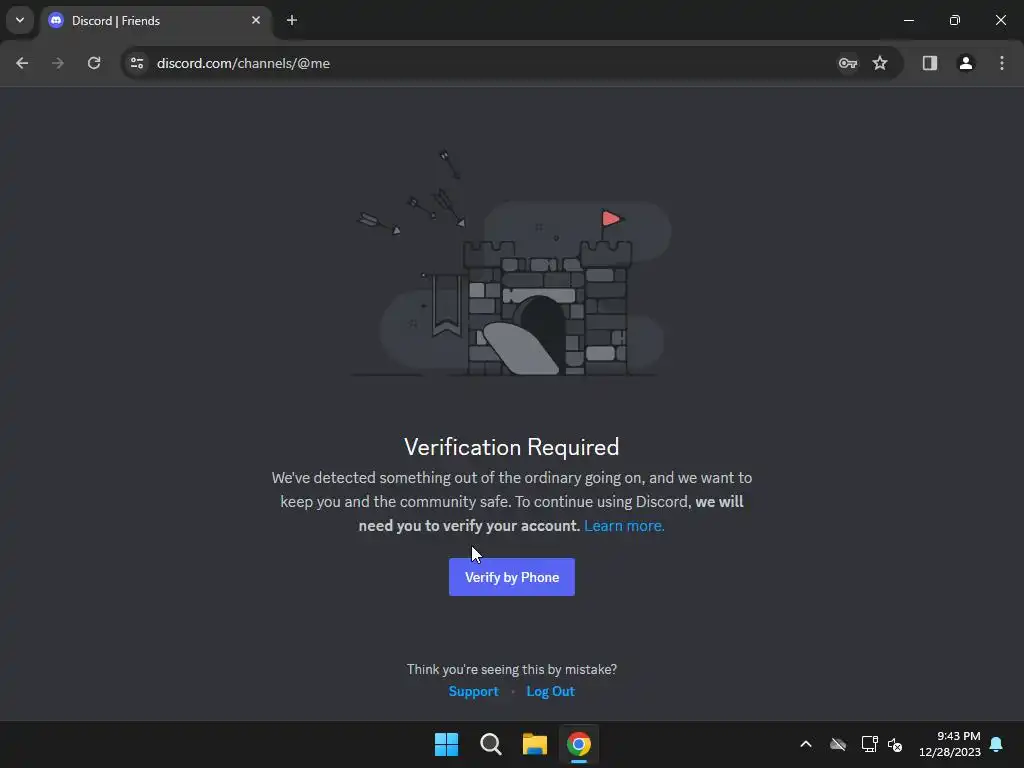The image size is (1024, 768).
Task: Open the Support link
Action: 473,691
